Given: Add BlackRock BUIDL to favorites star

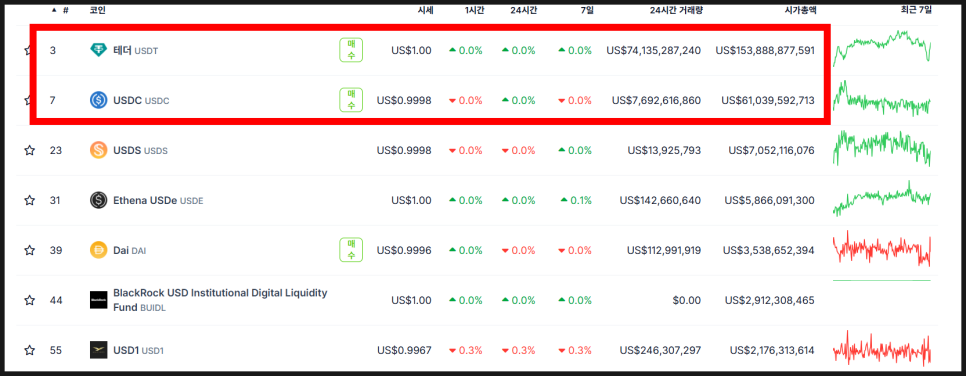Looking at the screenshot, I should [29, 300].
